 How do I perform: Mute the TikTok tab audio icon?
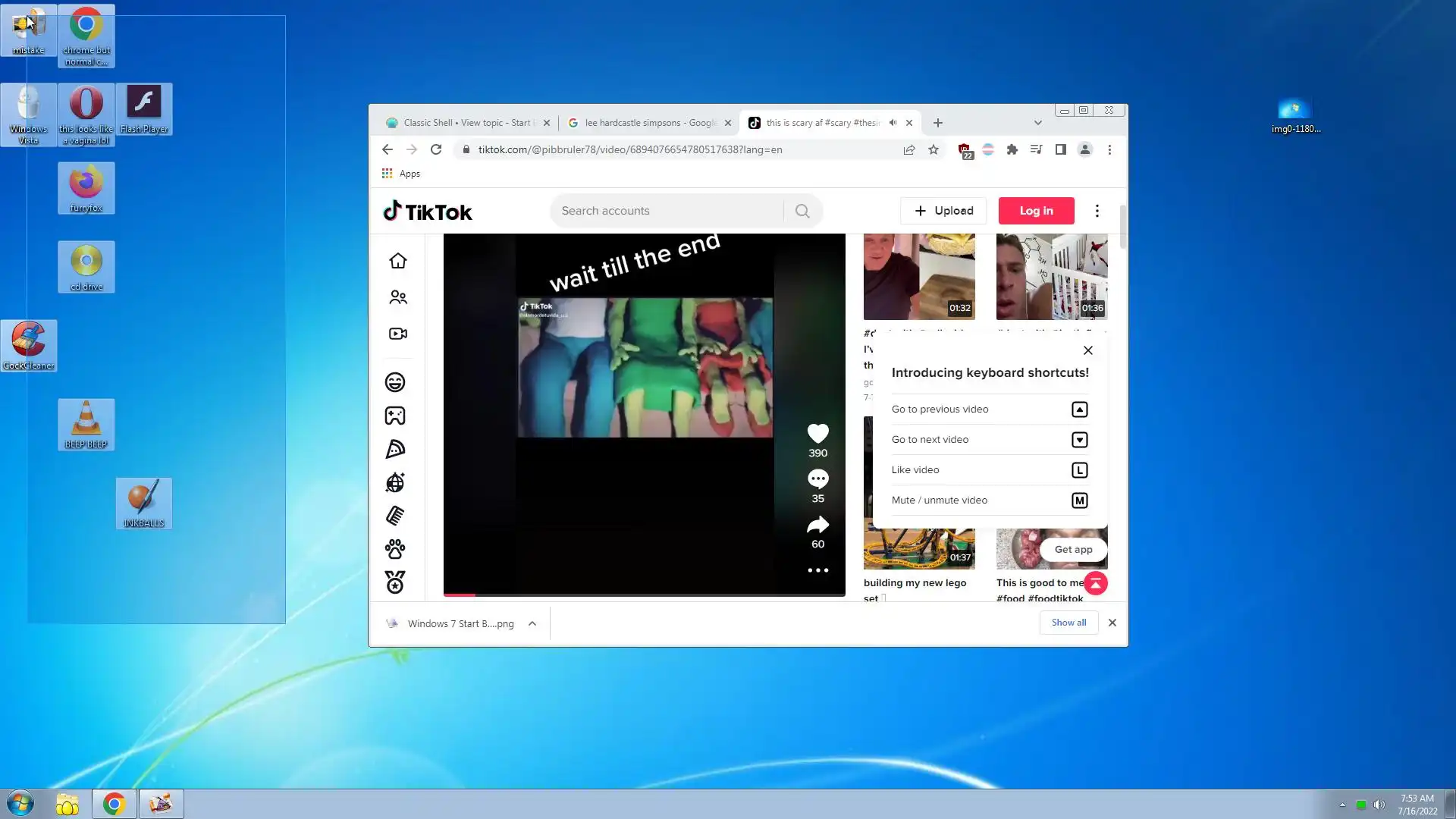[893, 123]
